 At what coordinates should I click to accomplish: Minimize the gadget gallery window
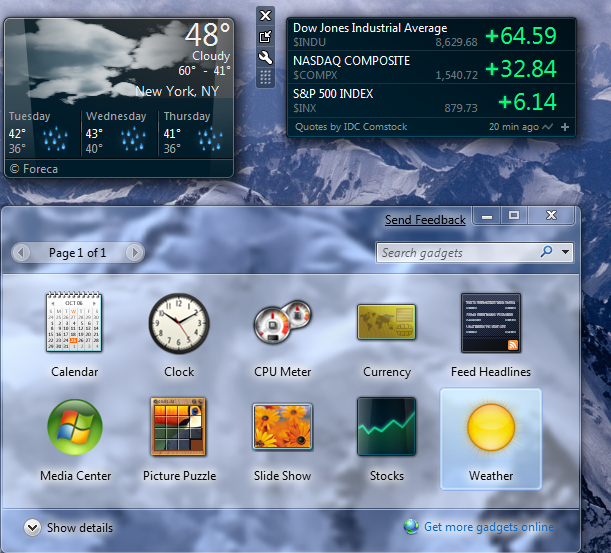[487, 216]
